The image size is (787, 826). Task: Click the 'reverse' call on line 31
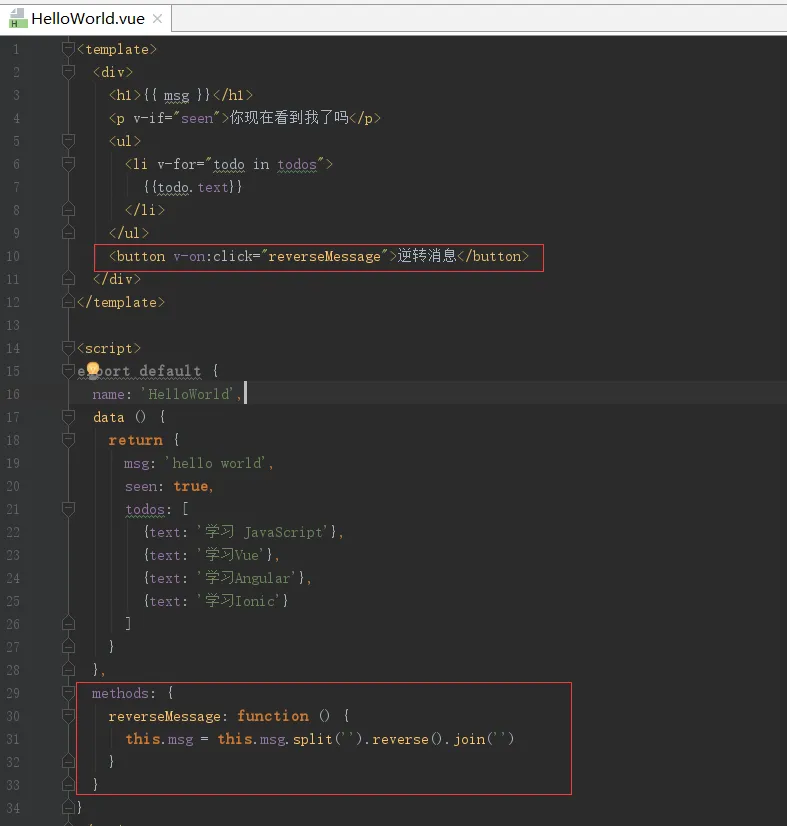click(x=400, y=739)
